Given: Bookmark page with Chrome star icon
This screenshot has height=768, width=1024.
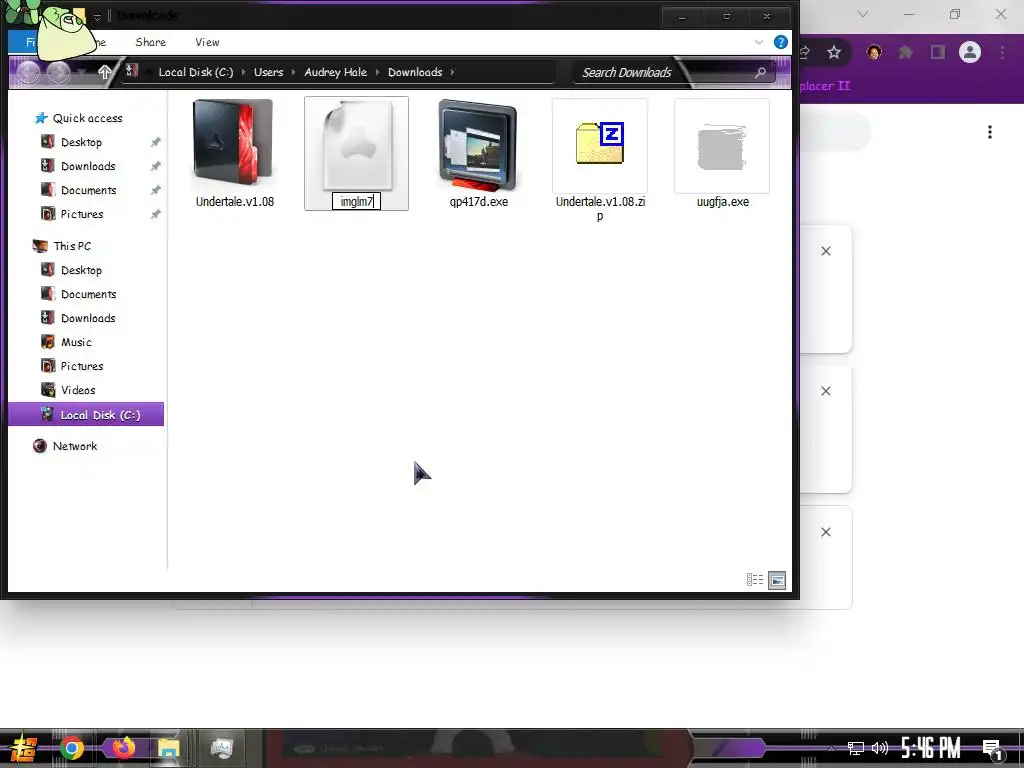Looking at the screenshot, I should tap(834, 52).
